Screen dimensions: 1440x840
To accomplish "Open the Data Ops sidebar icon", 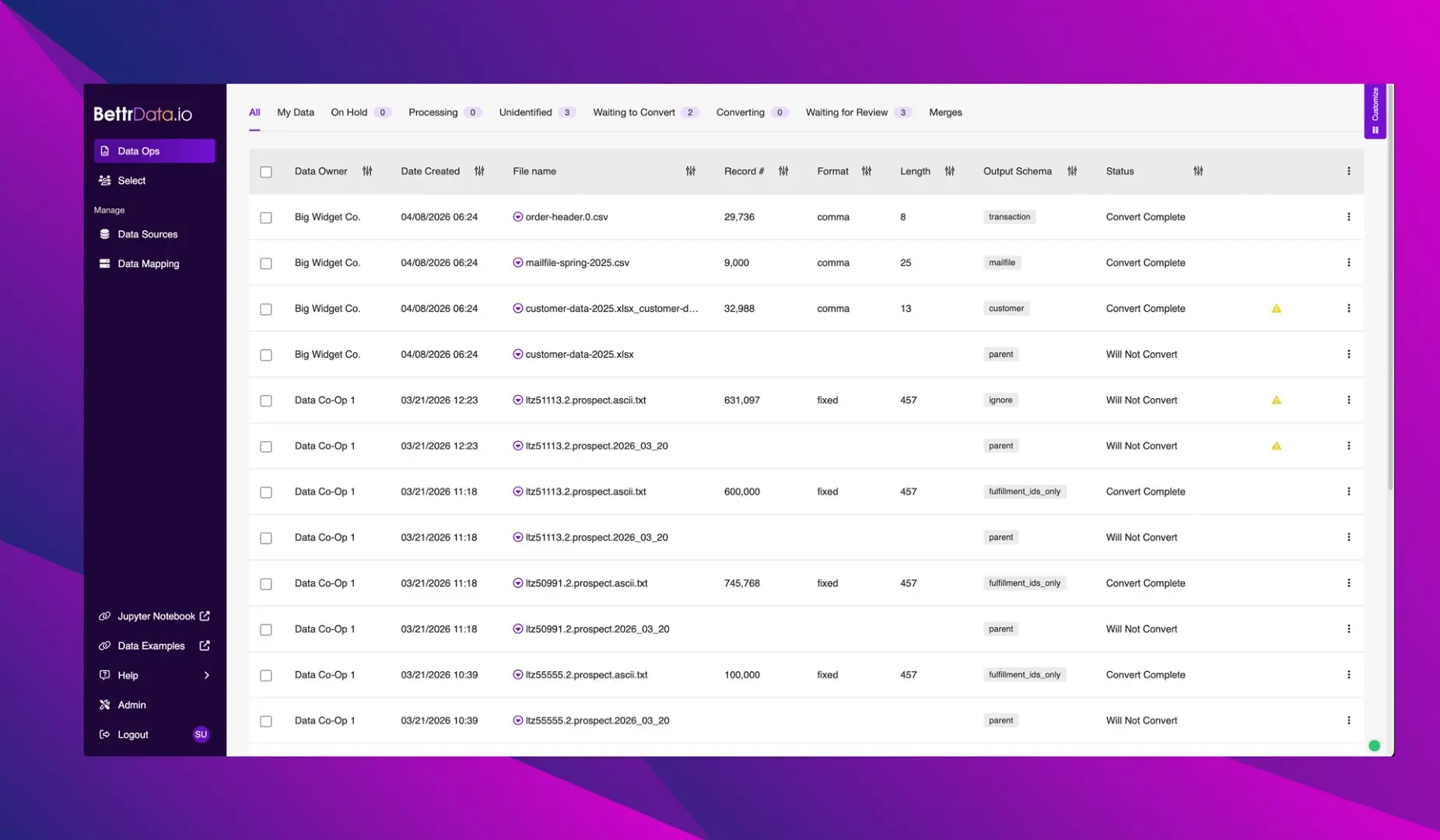I will point(105,151).
